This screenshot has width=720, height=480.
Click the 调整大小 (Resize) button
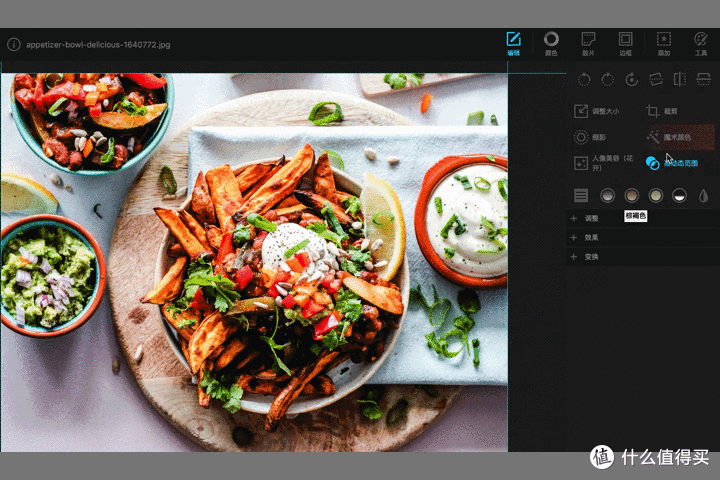click(596, 111)
